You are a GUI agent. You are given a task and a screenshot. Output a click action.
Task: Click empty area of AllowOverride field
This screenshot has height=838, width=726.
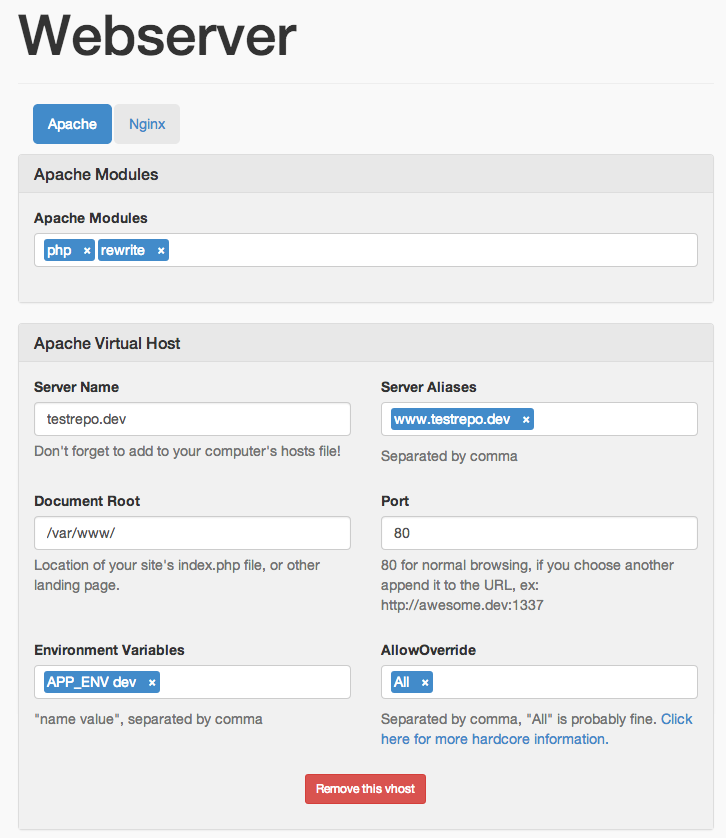565,682
